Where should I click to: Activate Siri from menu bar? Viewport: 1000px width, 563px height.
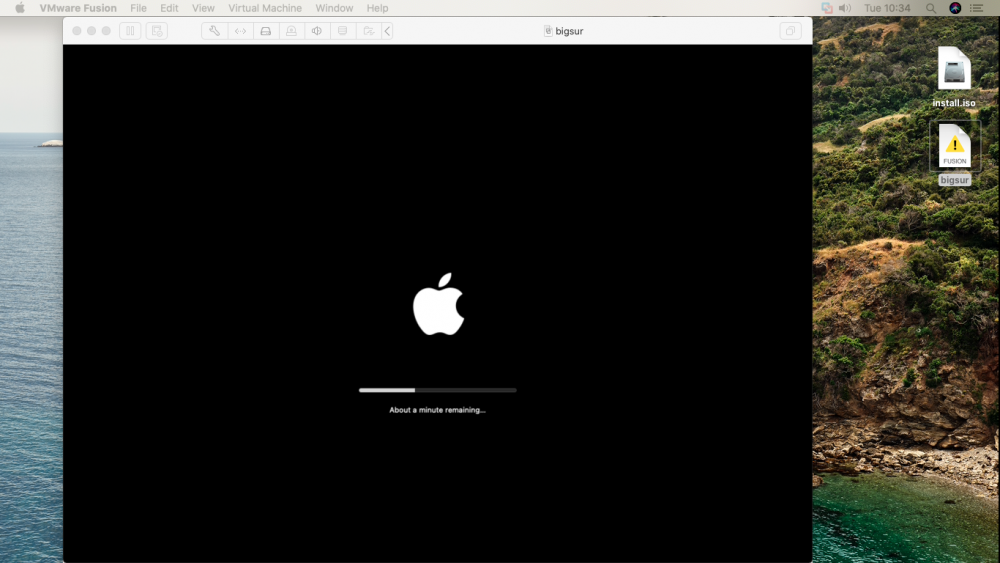coord(955,8)
